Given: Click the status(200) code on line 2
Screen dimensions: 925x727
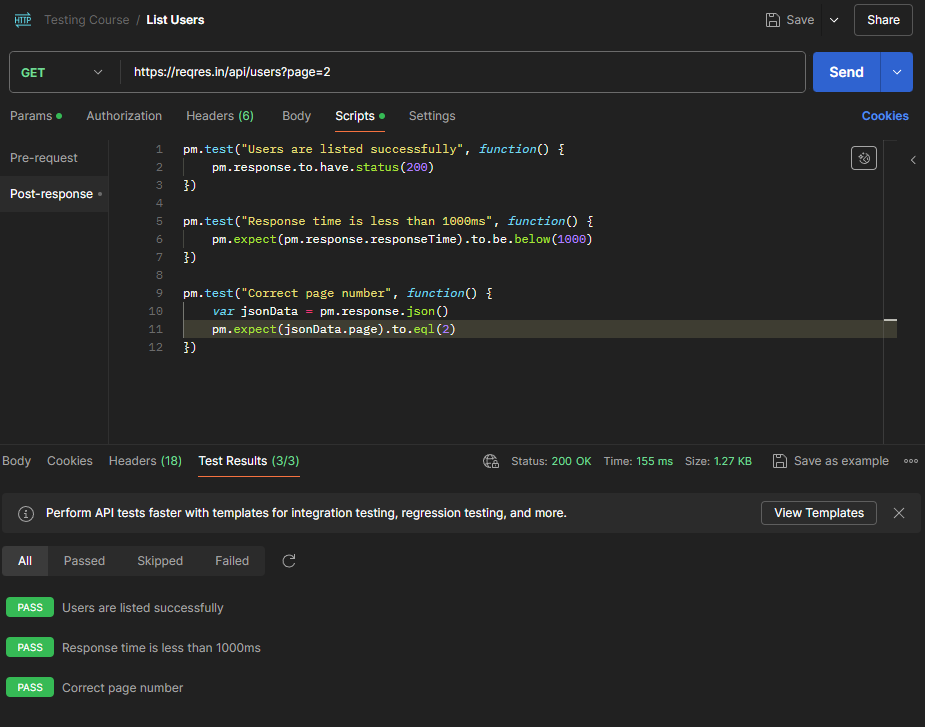Looking at the screenshot, I should tap(395, 167).
